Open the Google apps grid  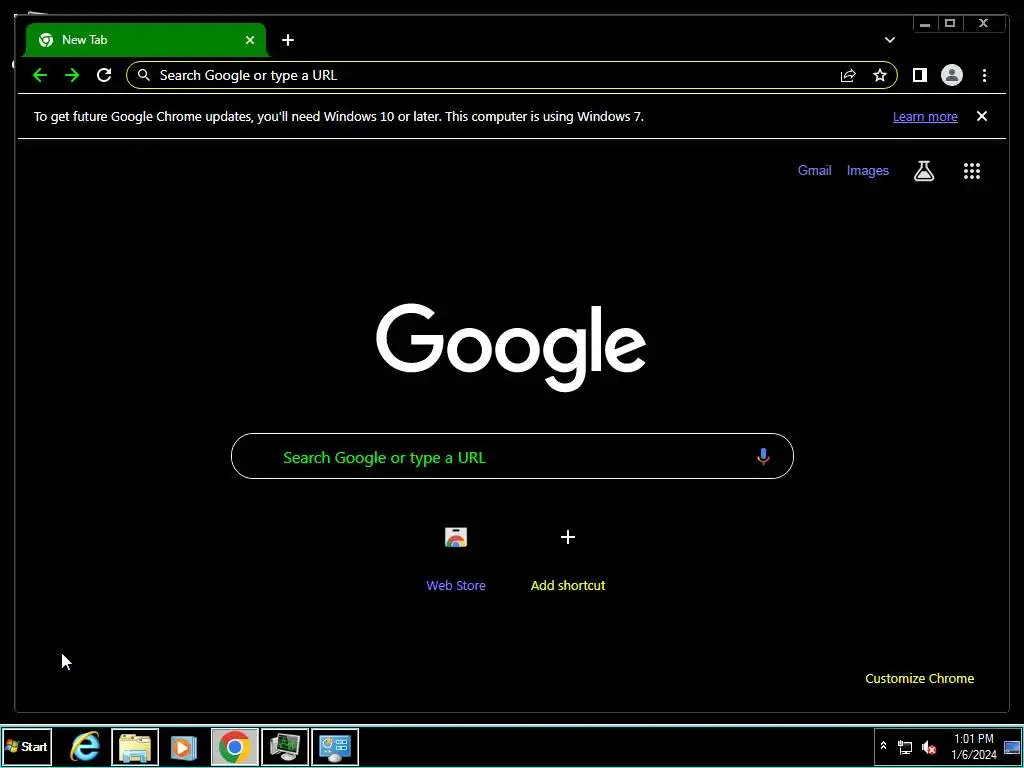pos(972,171)
